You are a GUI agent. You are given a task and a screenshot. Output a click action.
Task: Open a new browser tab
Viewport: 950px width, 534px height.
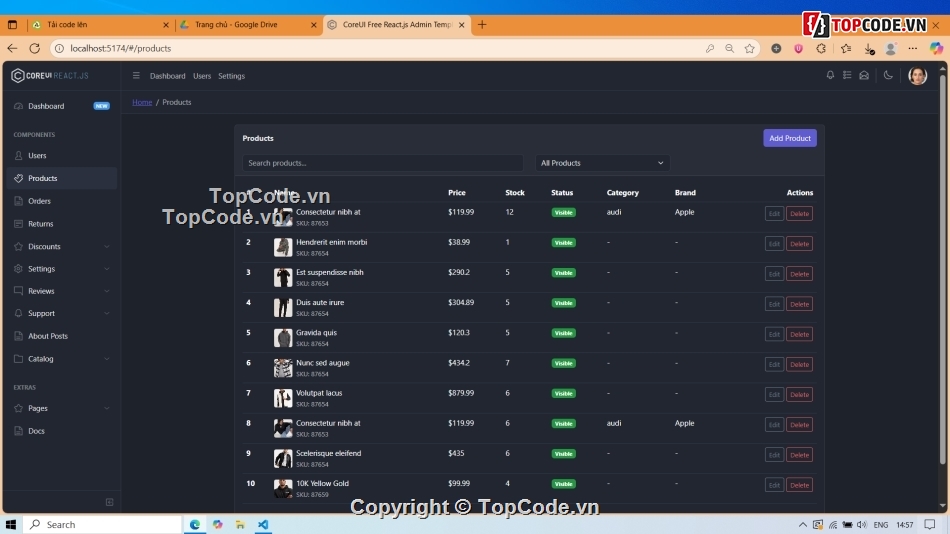pos(482,25)
